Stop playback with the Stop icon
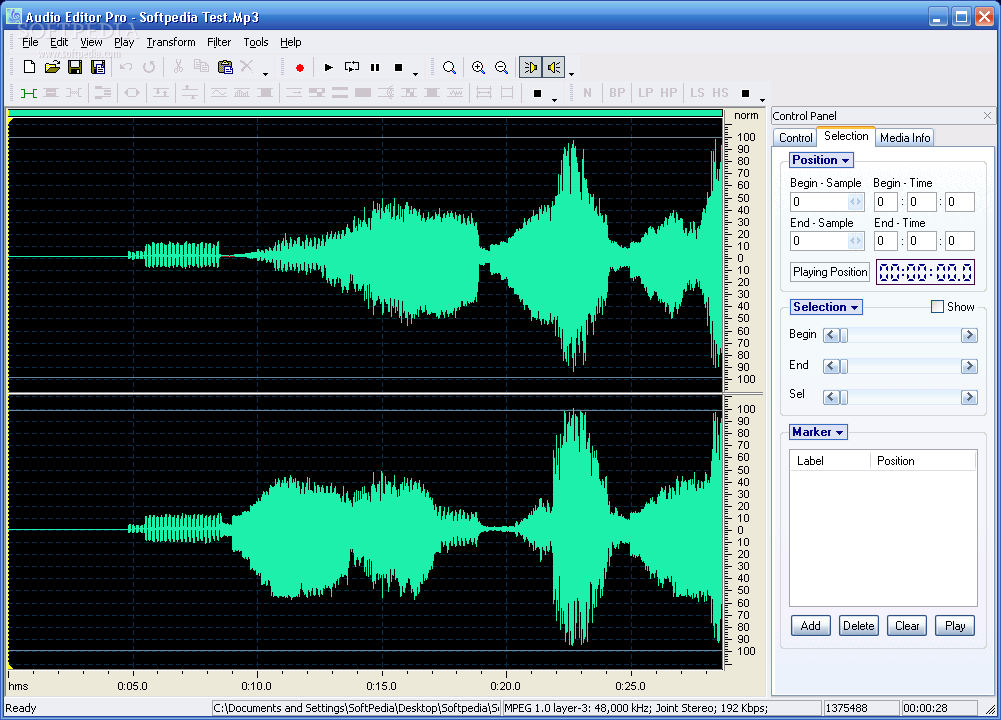The height and width of the screenshot is (720, 1001). tap(398, 67)
